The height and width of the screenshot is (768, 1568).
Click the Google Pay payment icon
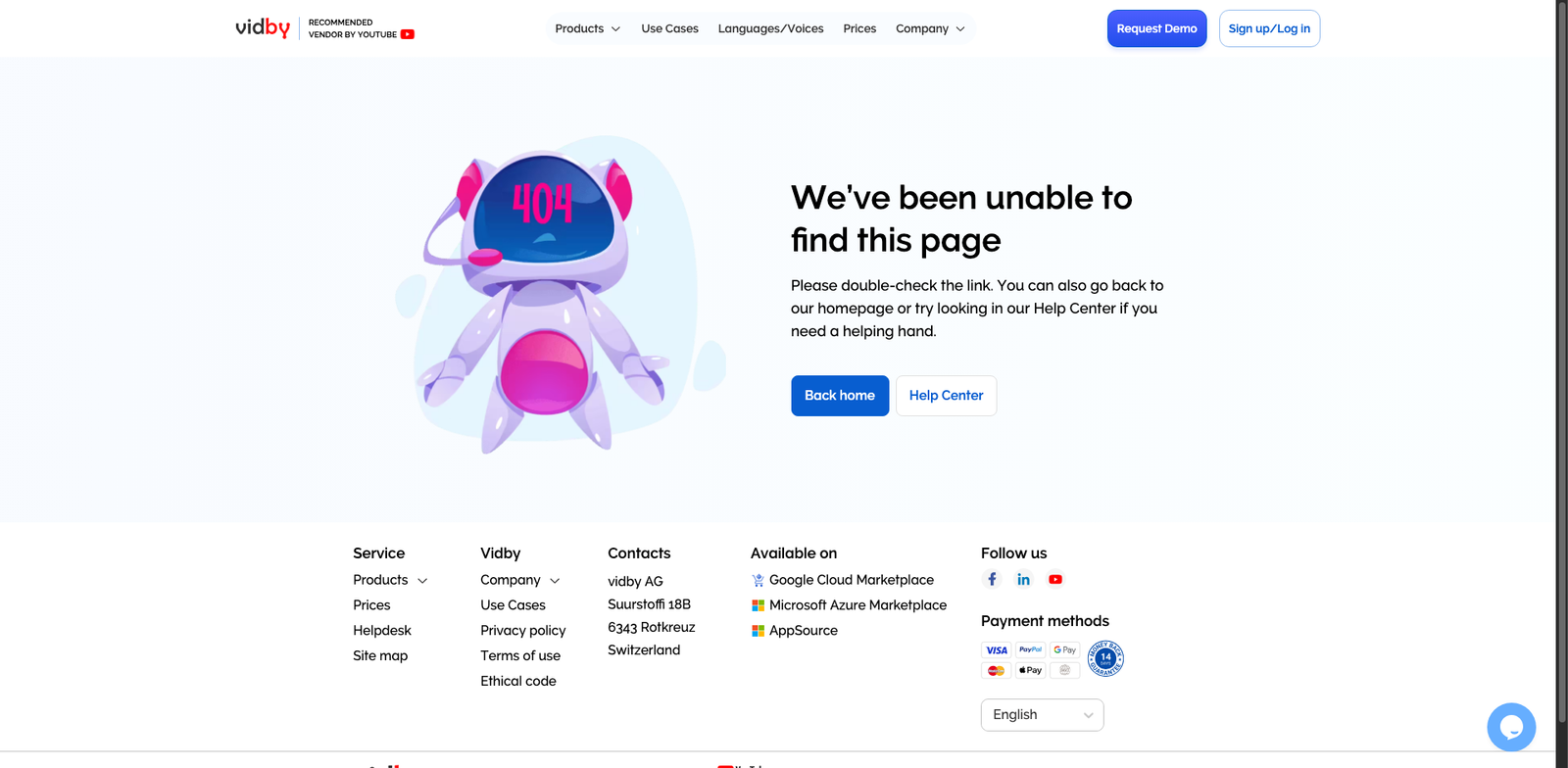click(x=1064, y=649)
